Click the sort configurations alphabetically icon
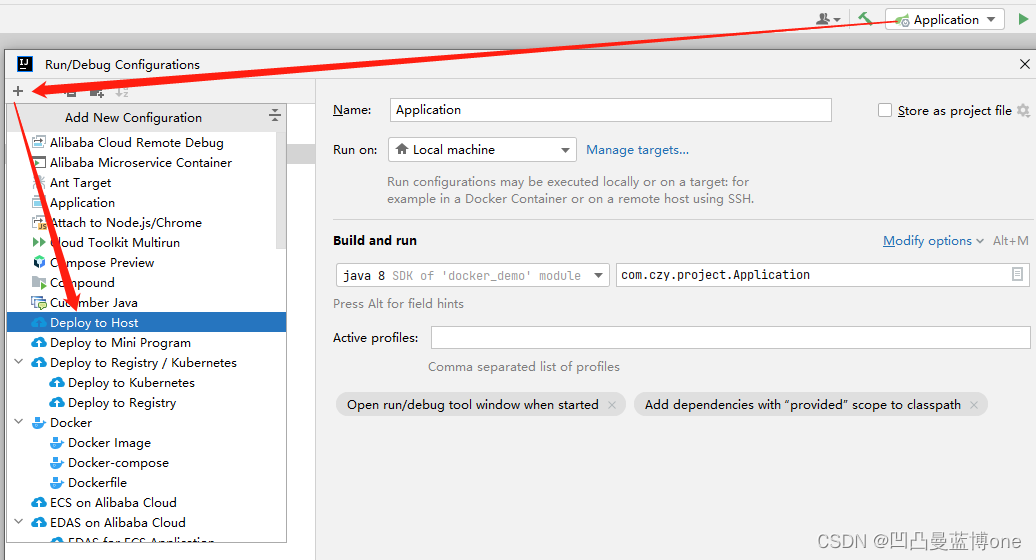 [122, 92]
